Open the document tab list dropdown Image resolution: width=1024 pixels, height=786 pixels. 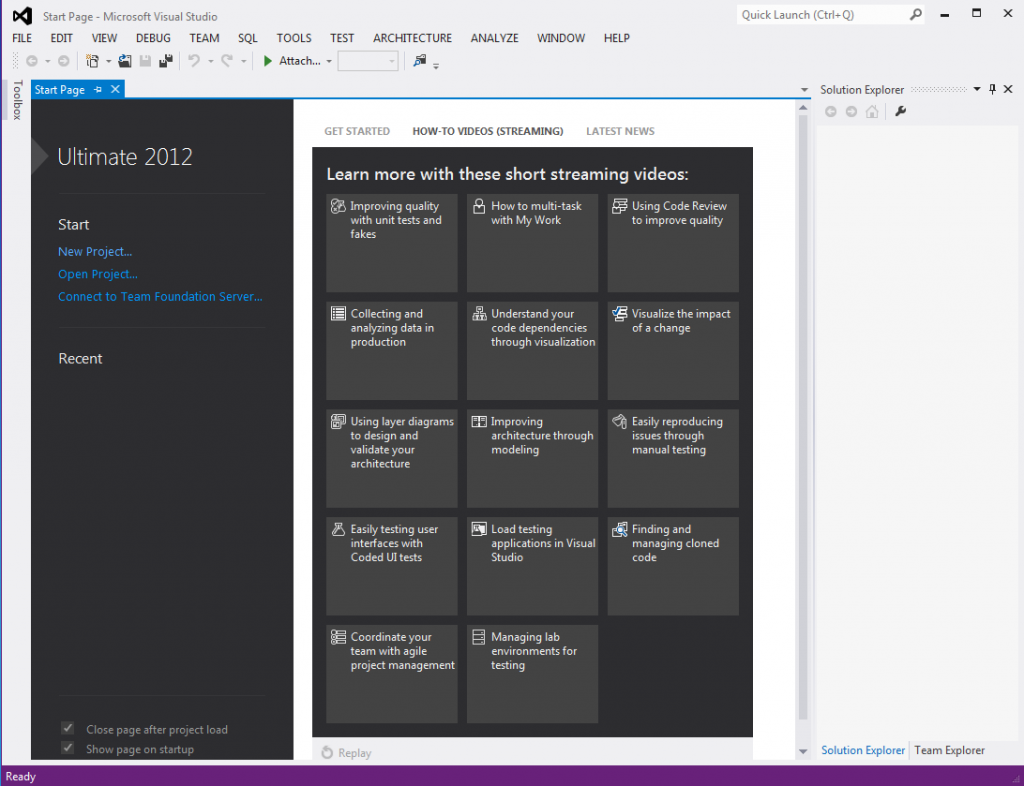804,90
